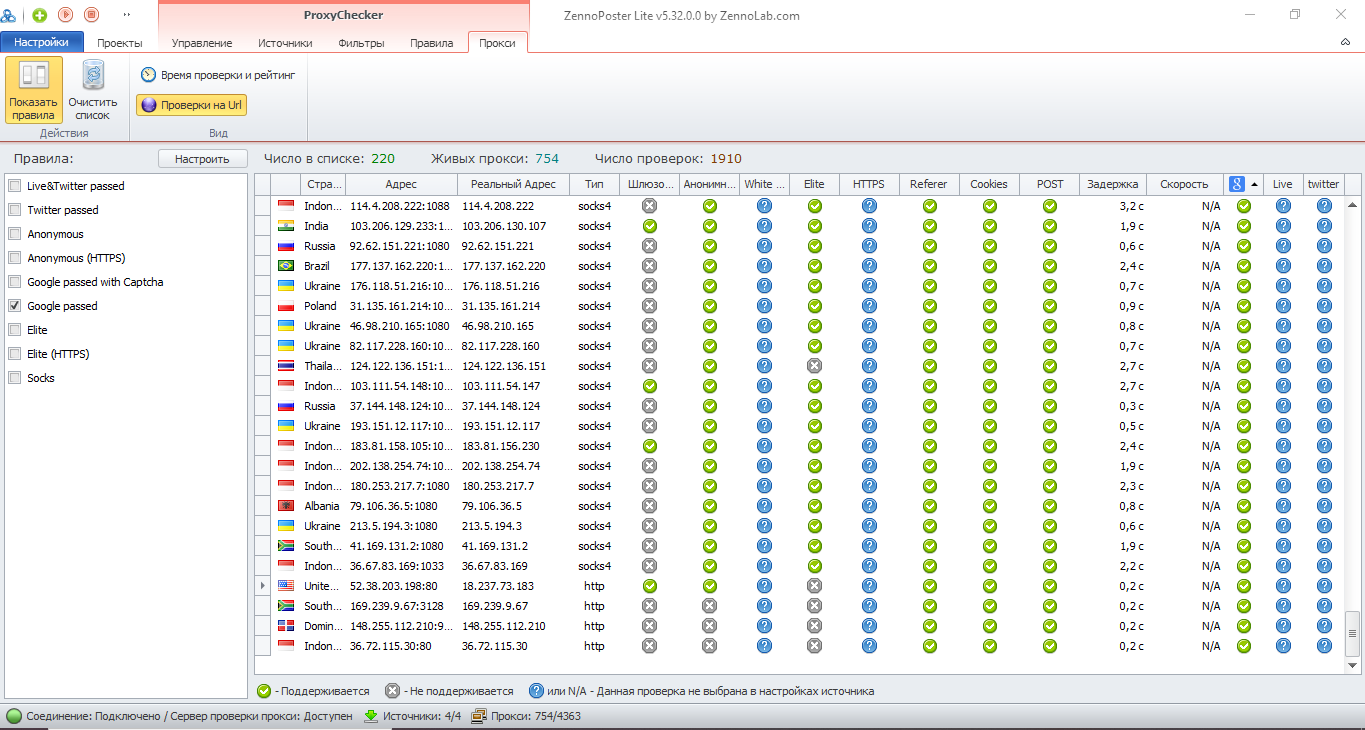Click the orange stop icon in title bar

[x=92, y=14]
